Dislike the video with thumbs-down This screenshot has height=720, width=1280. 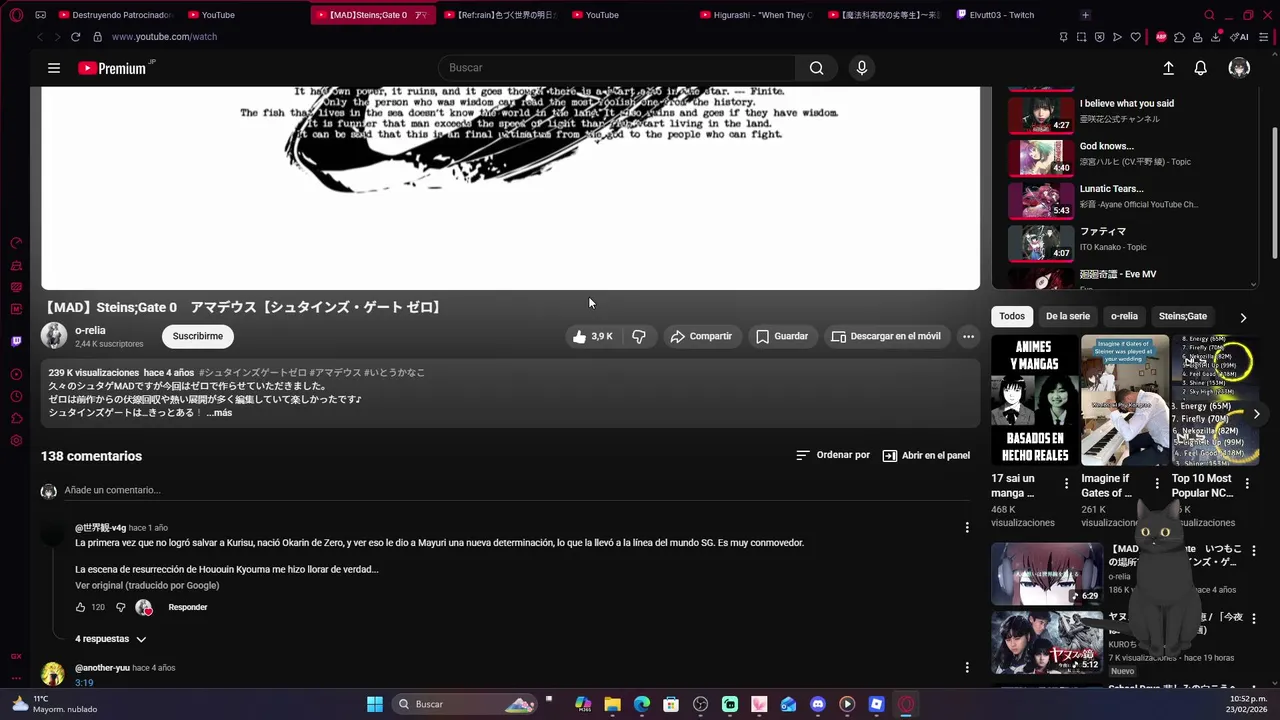639,337
